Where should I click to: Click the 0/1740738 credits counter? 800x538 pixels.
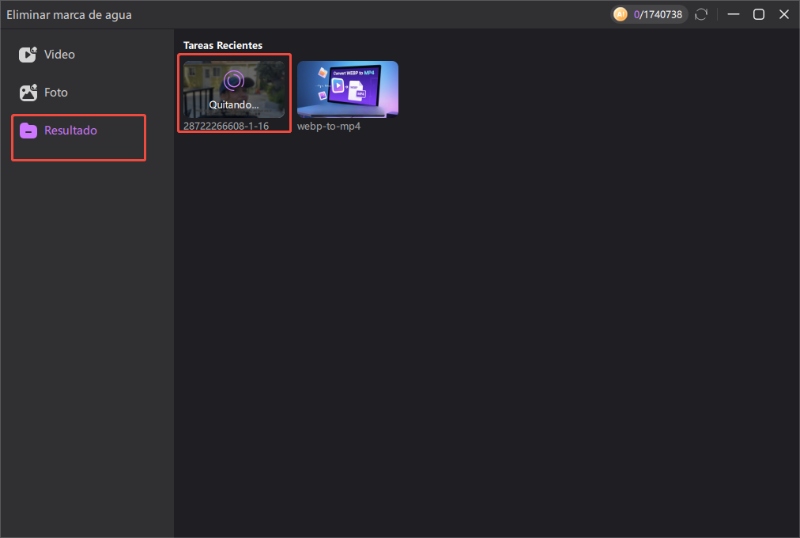pyautogui.click(x=659, y=15)
